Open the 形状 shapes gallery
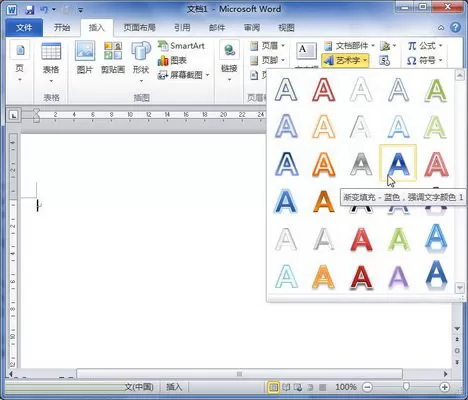 pos(141,62)
